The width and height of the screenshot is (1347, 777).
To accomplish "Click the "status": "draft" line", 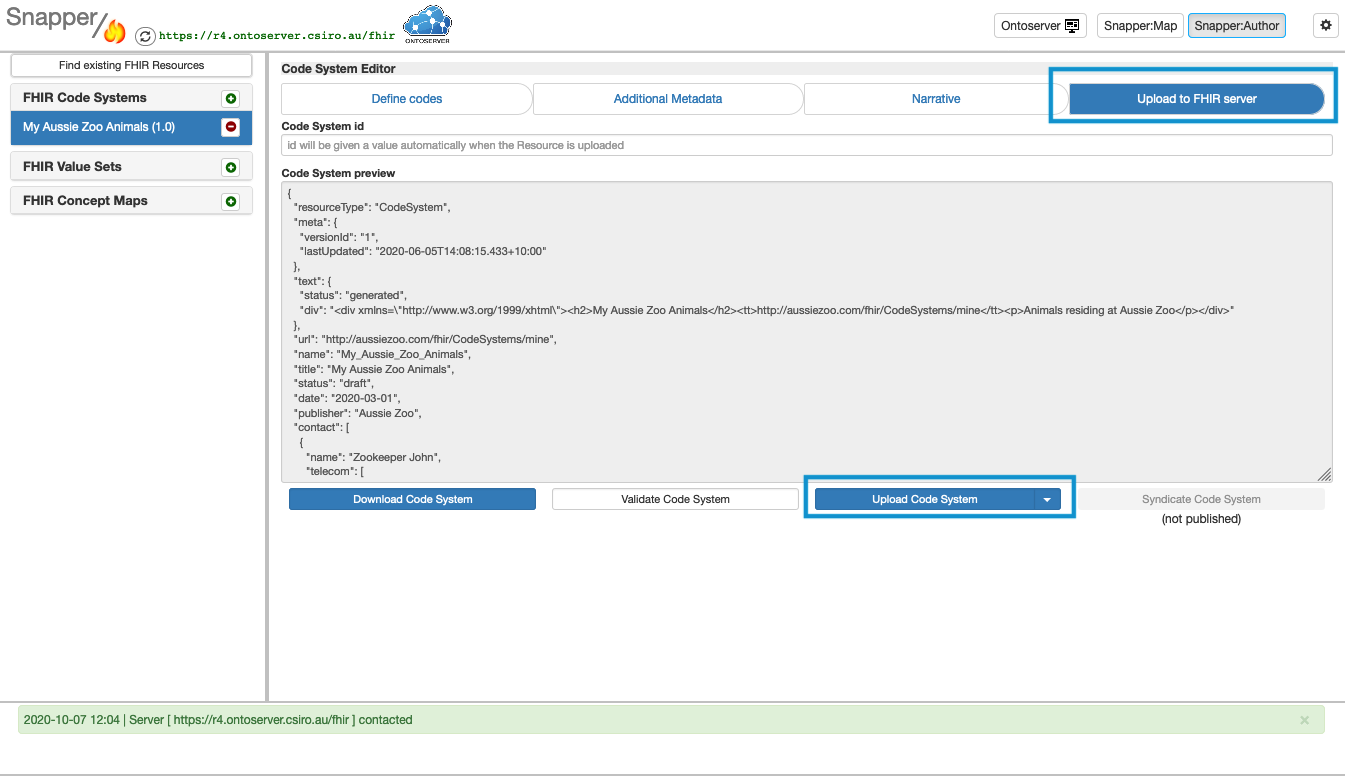I will click(333, 383).
